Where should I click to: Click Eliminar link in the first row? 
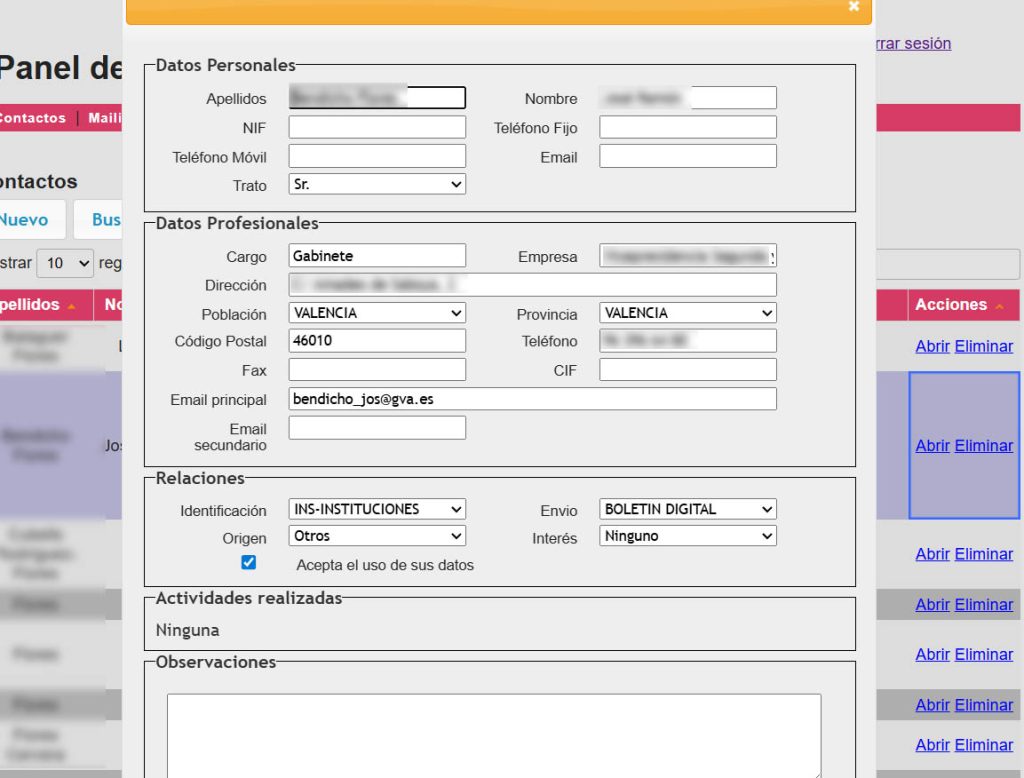pos(983,346)
